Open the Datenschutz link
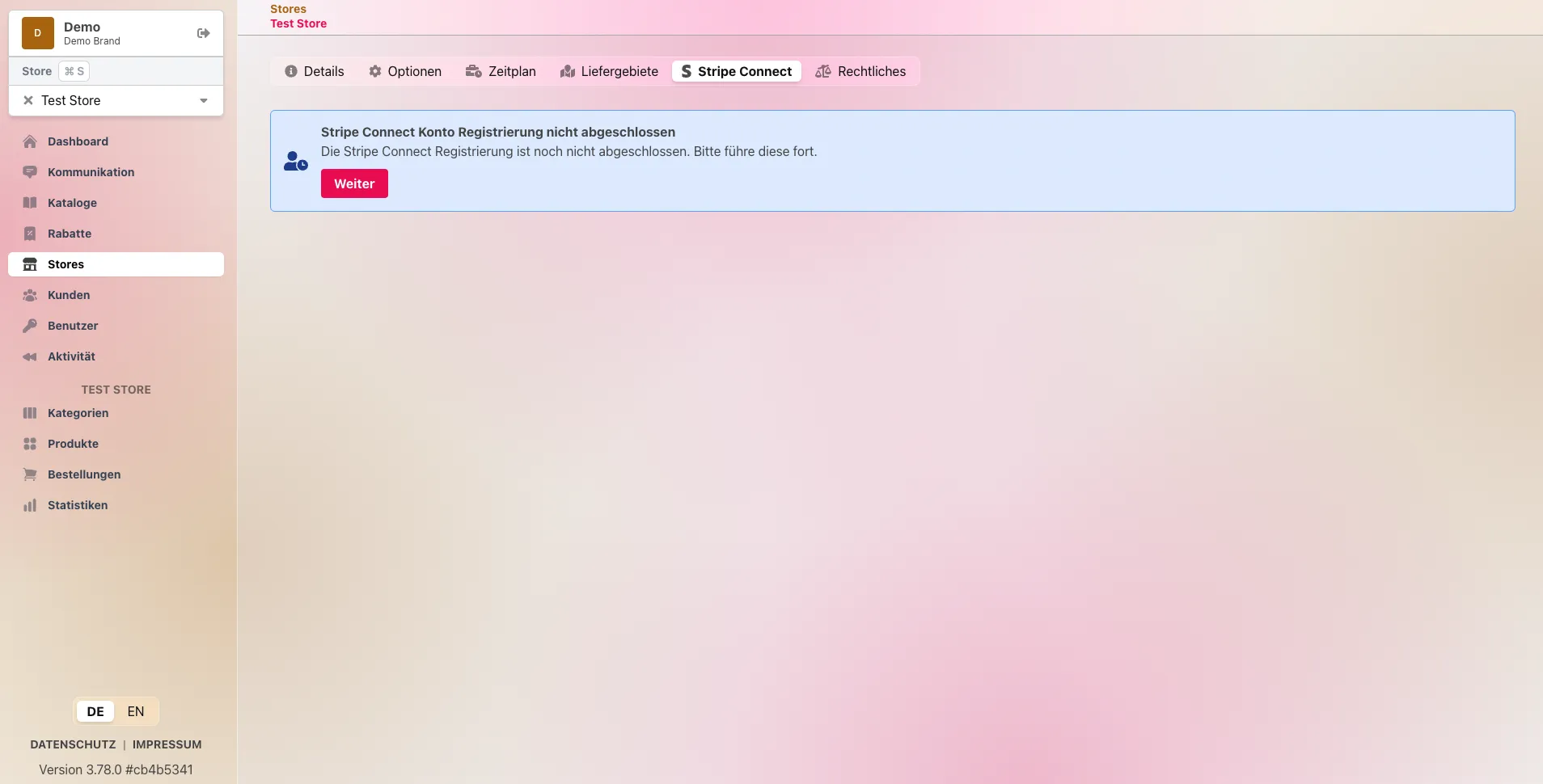The height and width of the screenshot is (784, 1543). click(x=73, y=744)
